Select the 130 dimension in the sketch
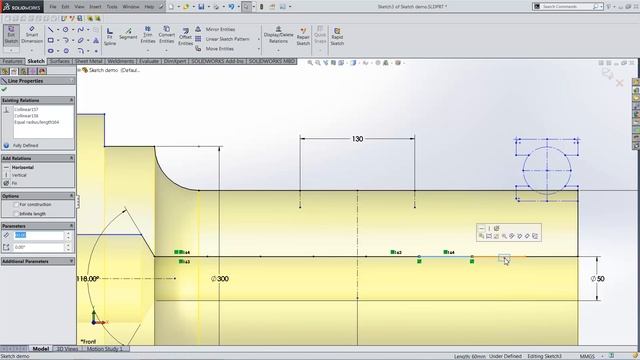Screen dimensions: 640x360 point(357,139)
